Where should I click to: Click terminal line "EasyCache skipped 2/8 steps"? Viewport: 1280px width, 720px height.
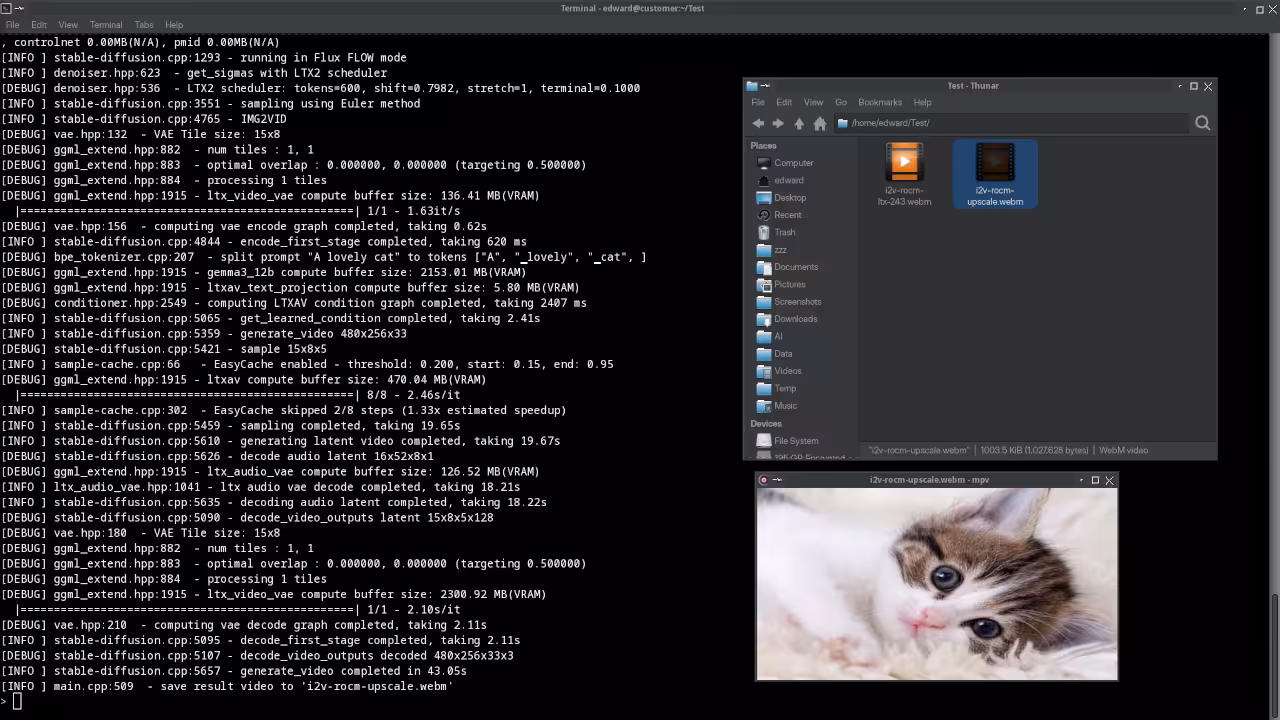(284, 410)
